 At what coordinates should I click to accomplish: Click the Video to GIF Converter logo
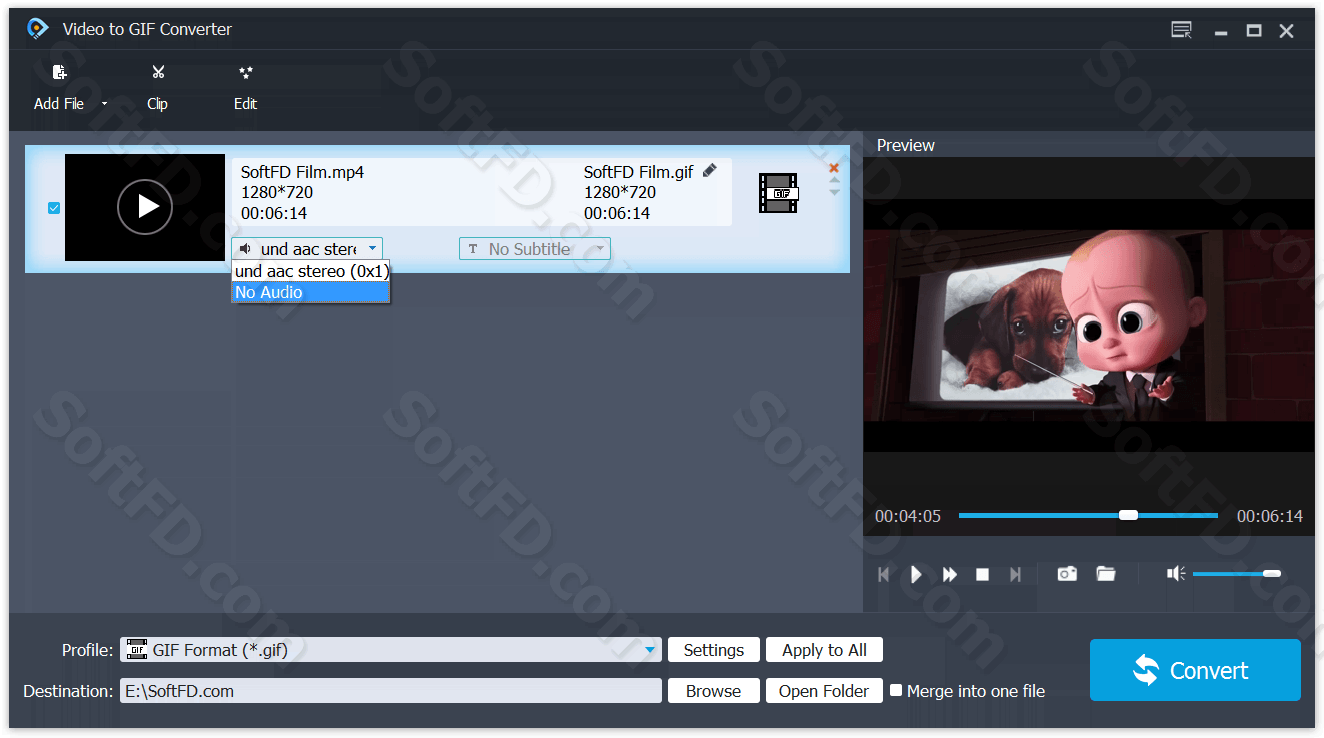coord(38,29)
